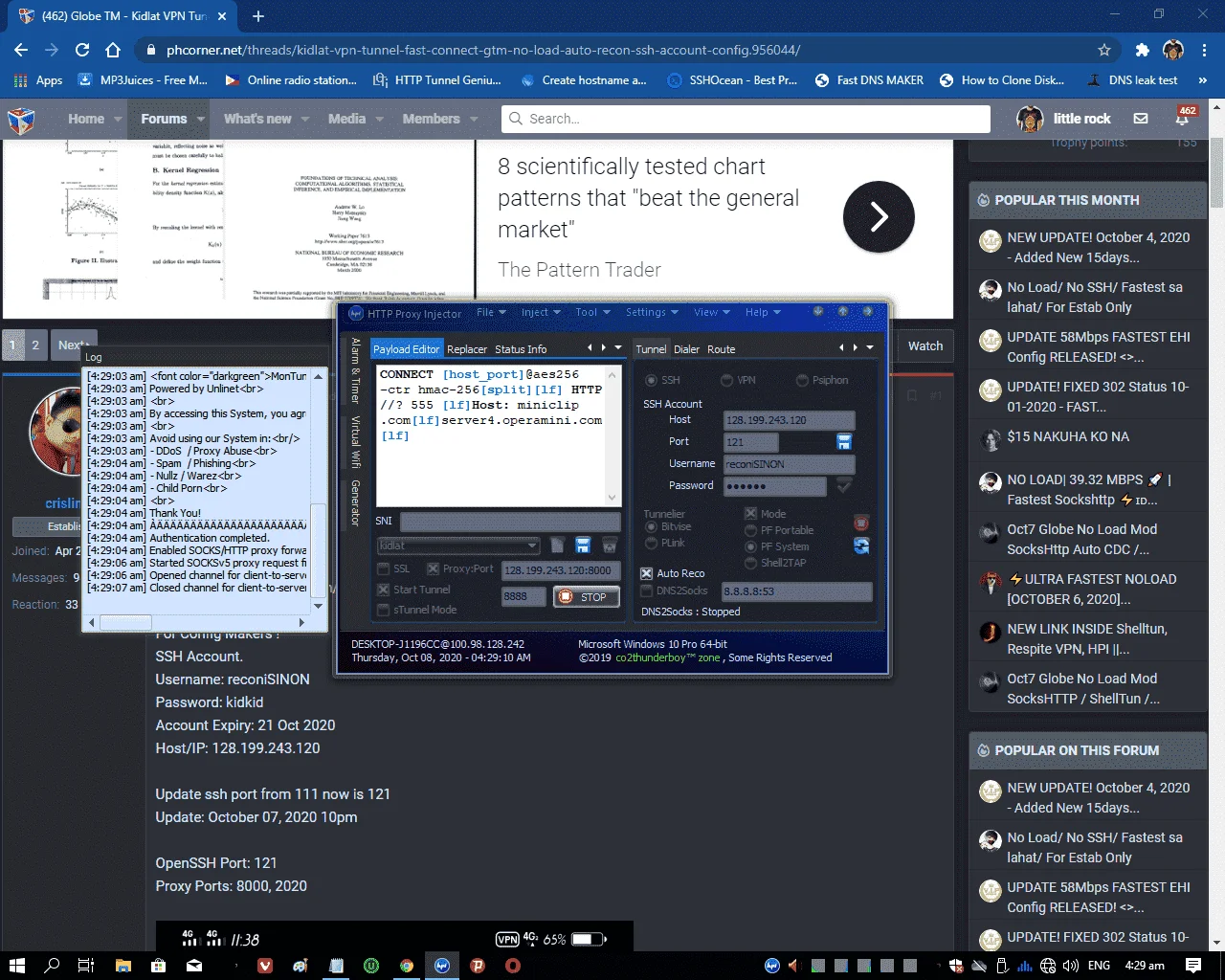This screenshot has height=980, width=1225.
Task: Expand the Forums navigation dropdown arrow
Action: coord(201,119)
